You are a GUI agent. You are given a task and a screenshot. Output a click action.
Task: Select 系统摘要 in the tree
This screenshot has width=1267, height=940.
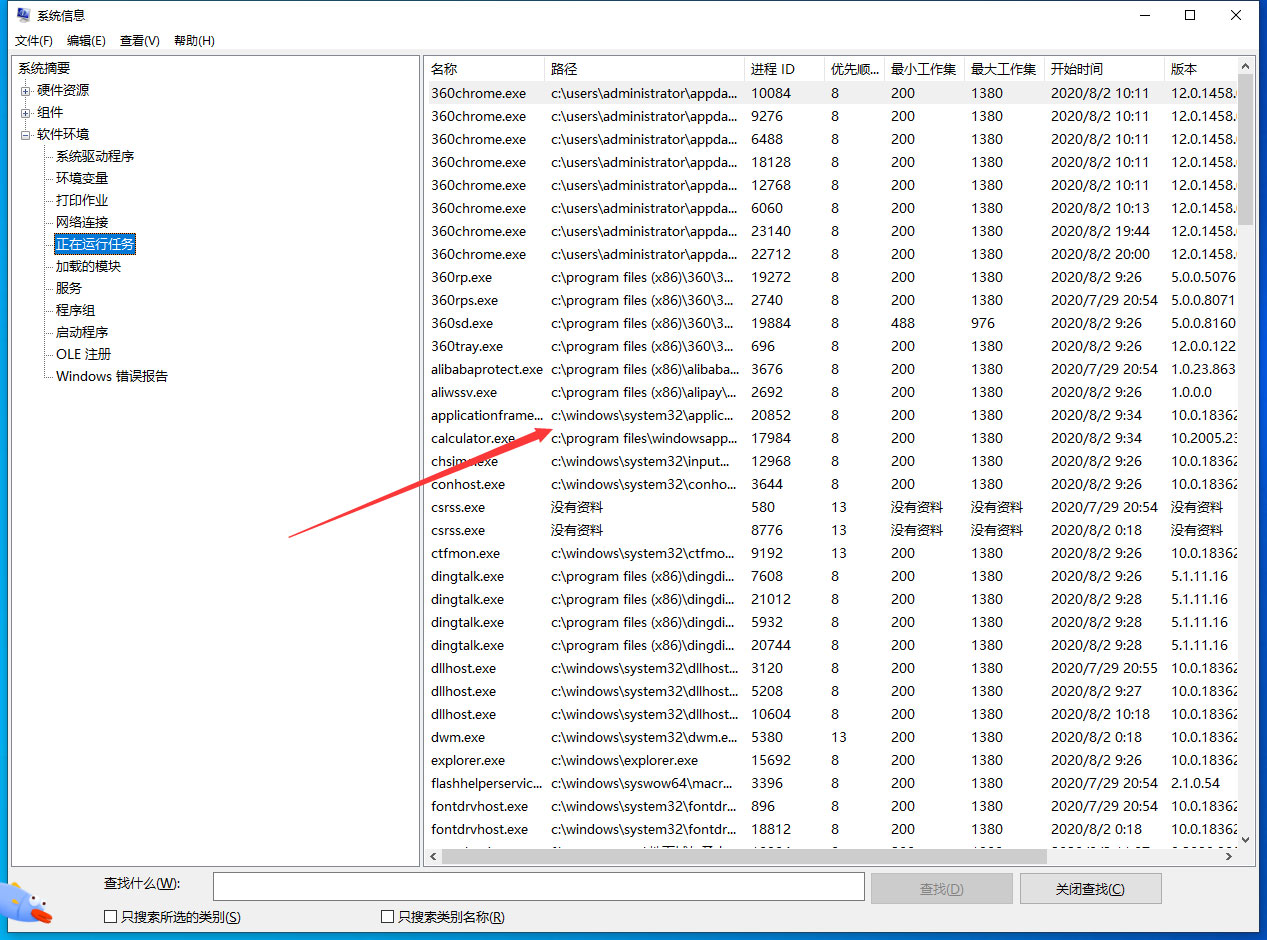click(x=44, y=68)
